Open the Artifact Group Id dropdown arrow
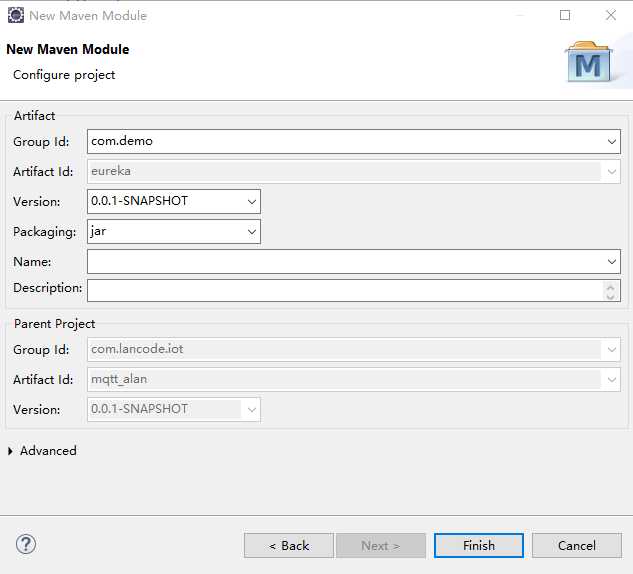This screenshot has height=574, width=633. (x=612, y=142)
